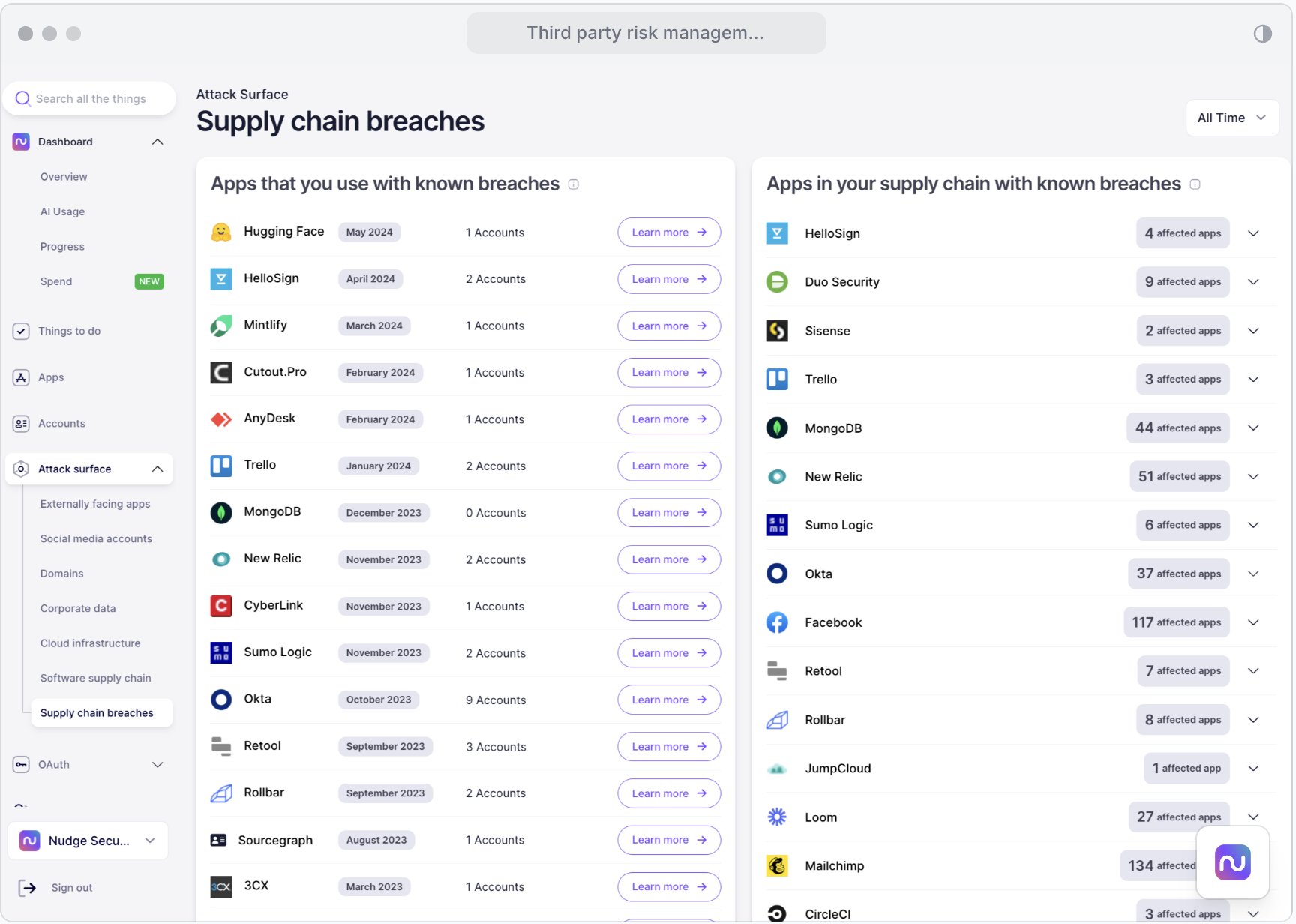Expand the MongoDB 44 affected apps row
The width and height of the screenshot is (1296, 924).
[1253, 427]
